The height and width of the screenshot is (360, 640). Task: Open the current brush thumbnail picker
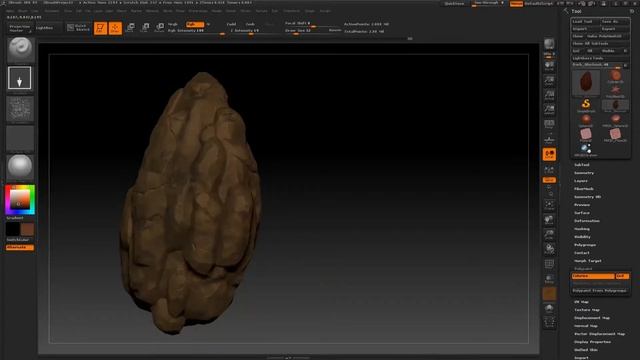coord(20,49)
